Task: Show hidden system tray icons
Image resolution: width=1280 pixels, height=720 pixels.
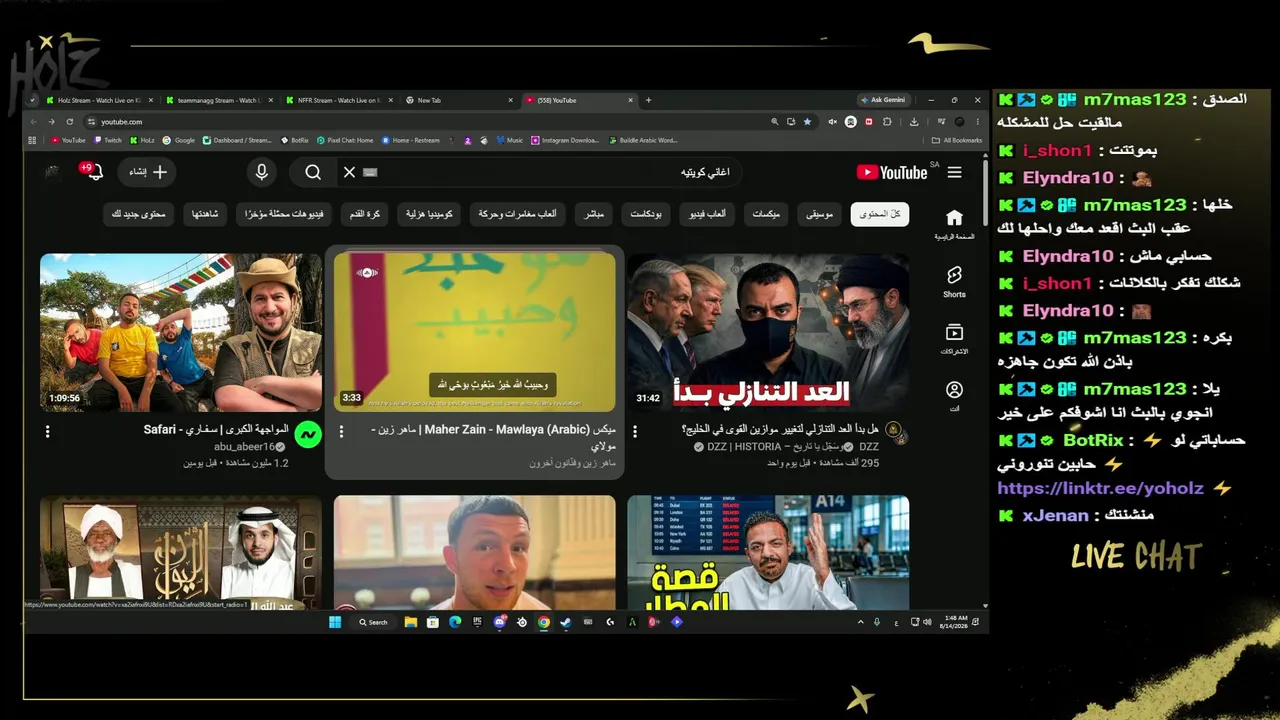Action: coord(860,622)
